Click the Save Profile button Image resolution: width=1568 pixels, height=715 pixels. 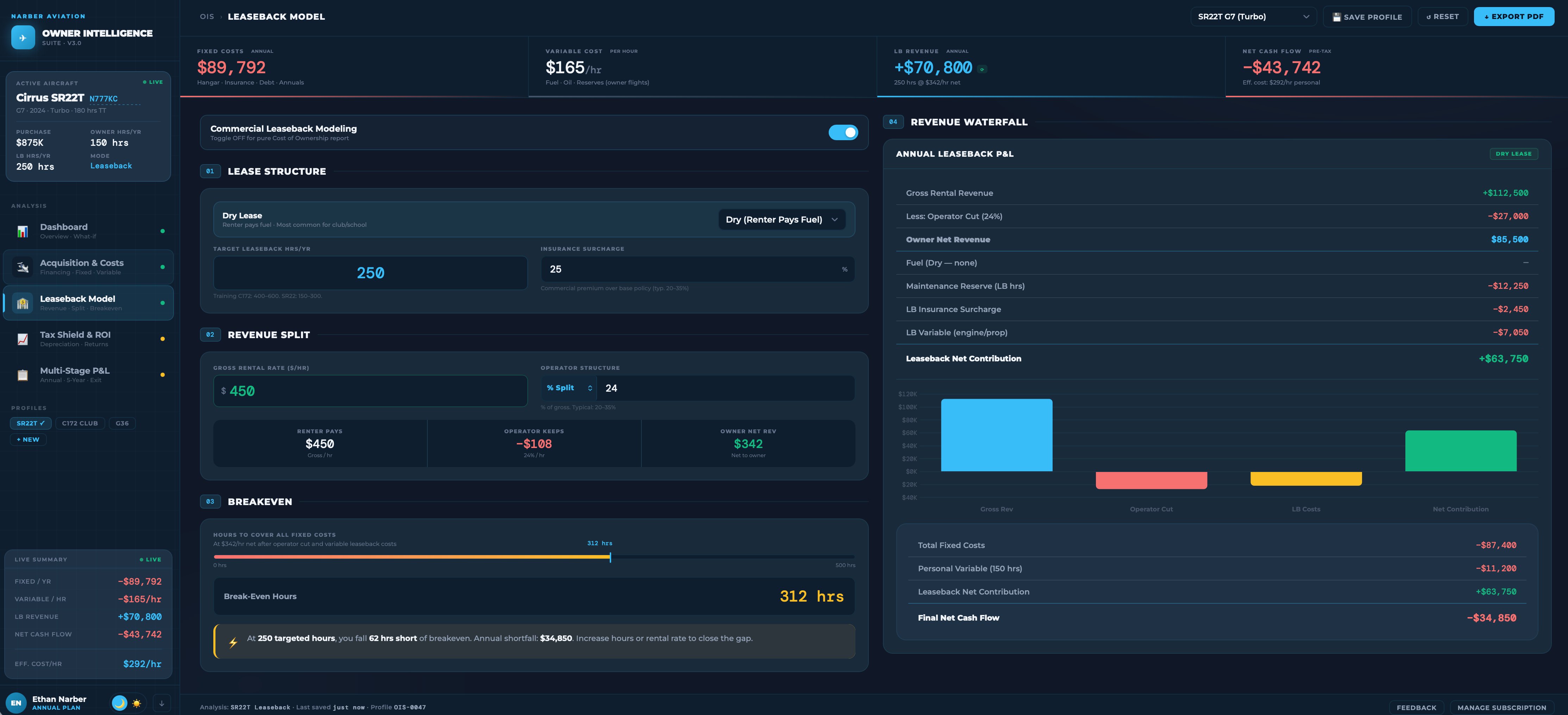coord(1367,17)
